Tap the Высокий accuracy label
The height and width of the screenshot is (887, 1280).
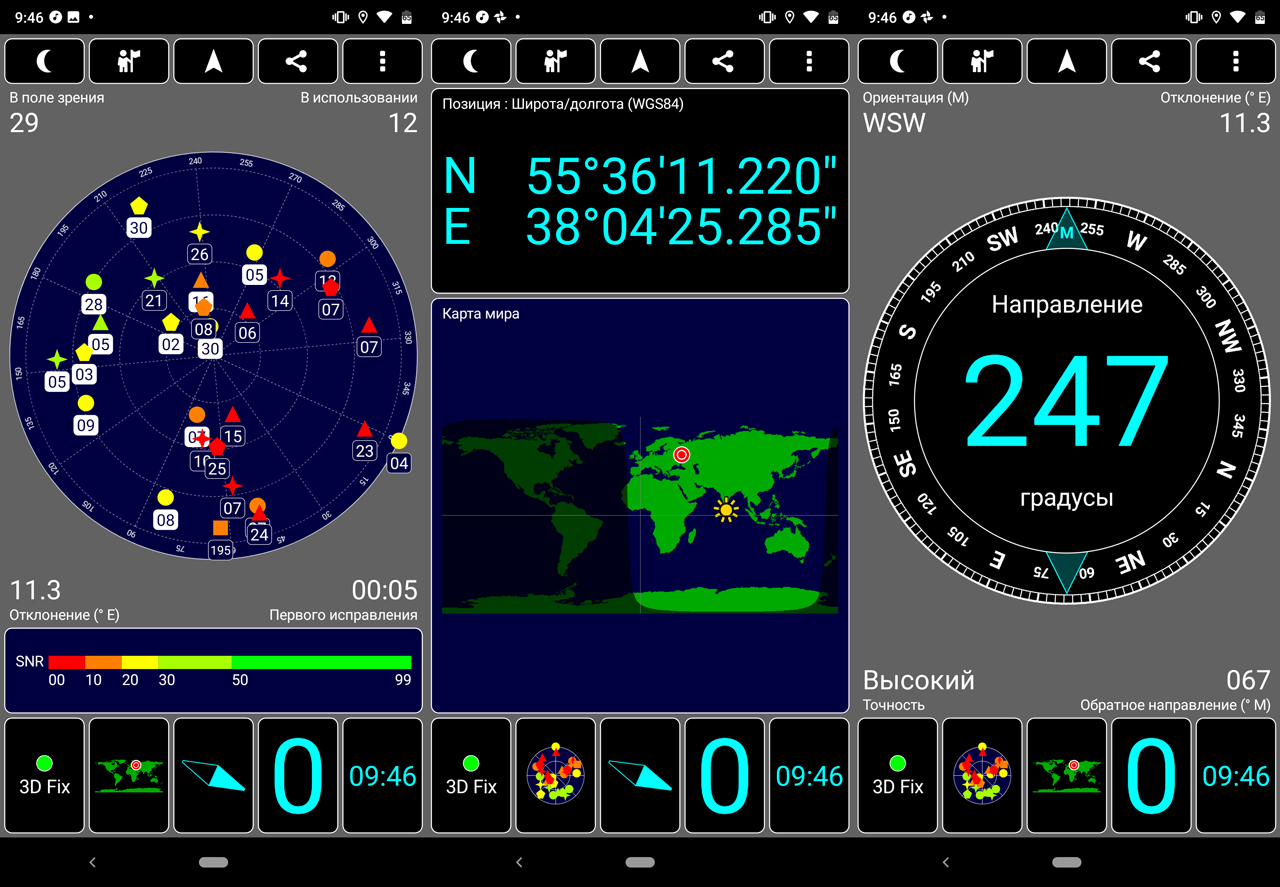[x=918, y=681]
